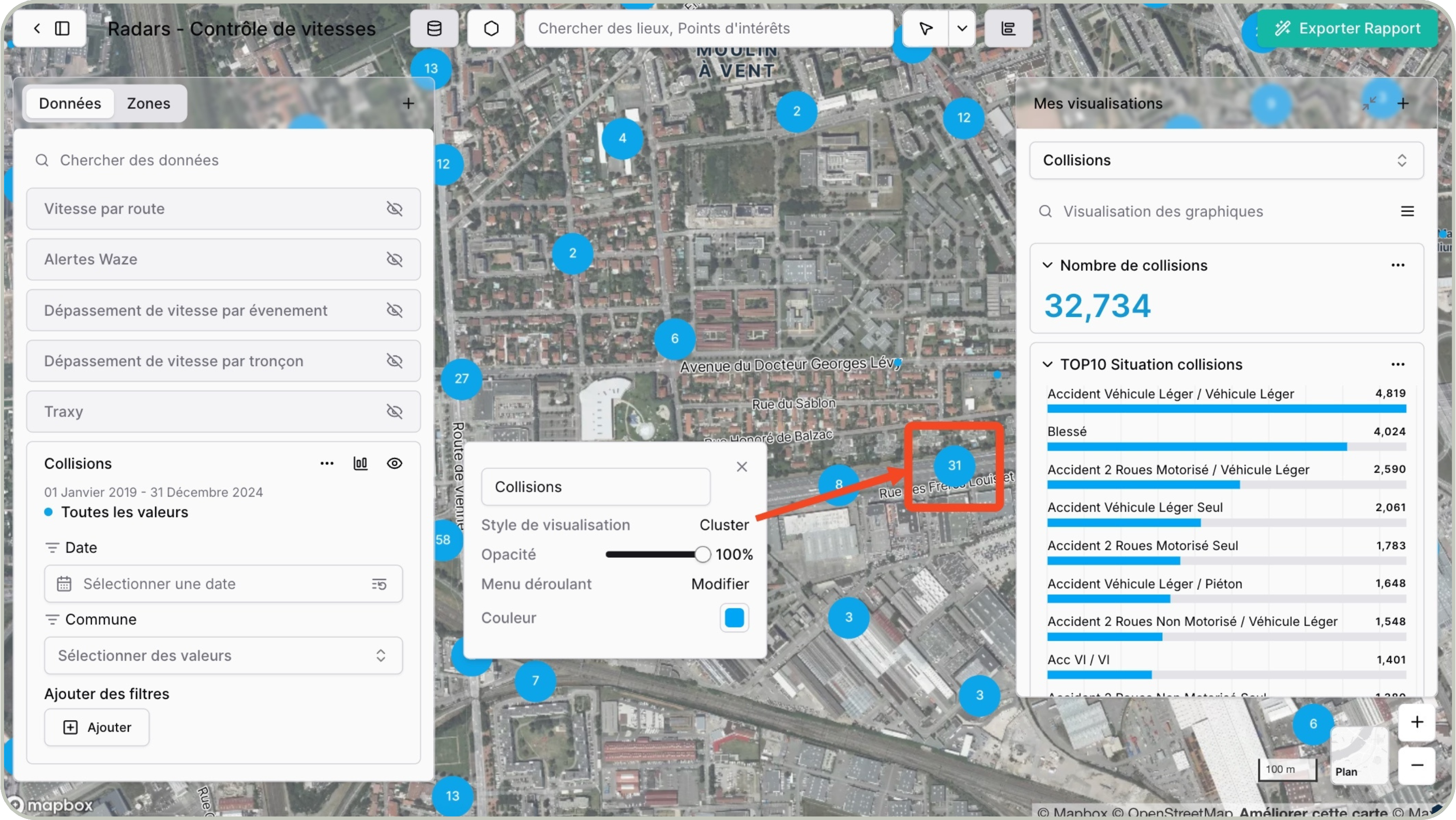This screenshot has width=1456, height=820.
Task: Click the Ajouter filter button
Action: (97, 727)
